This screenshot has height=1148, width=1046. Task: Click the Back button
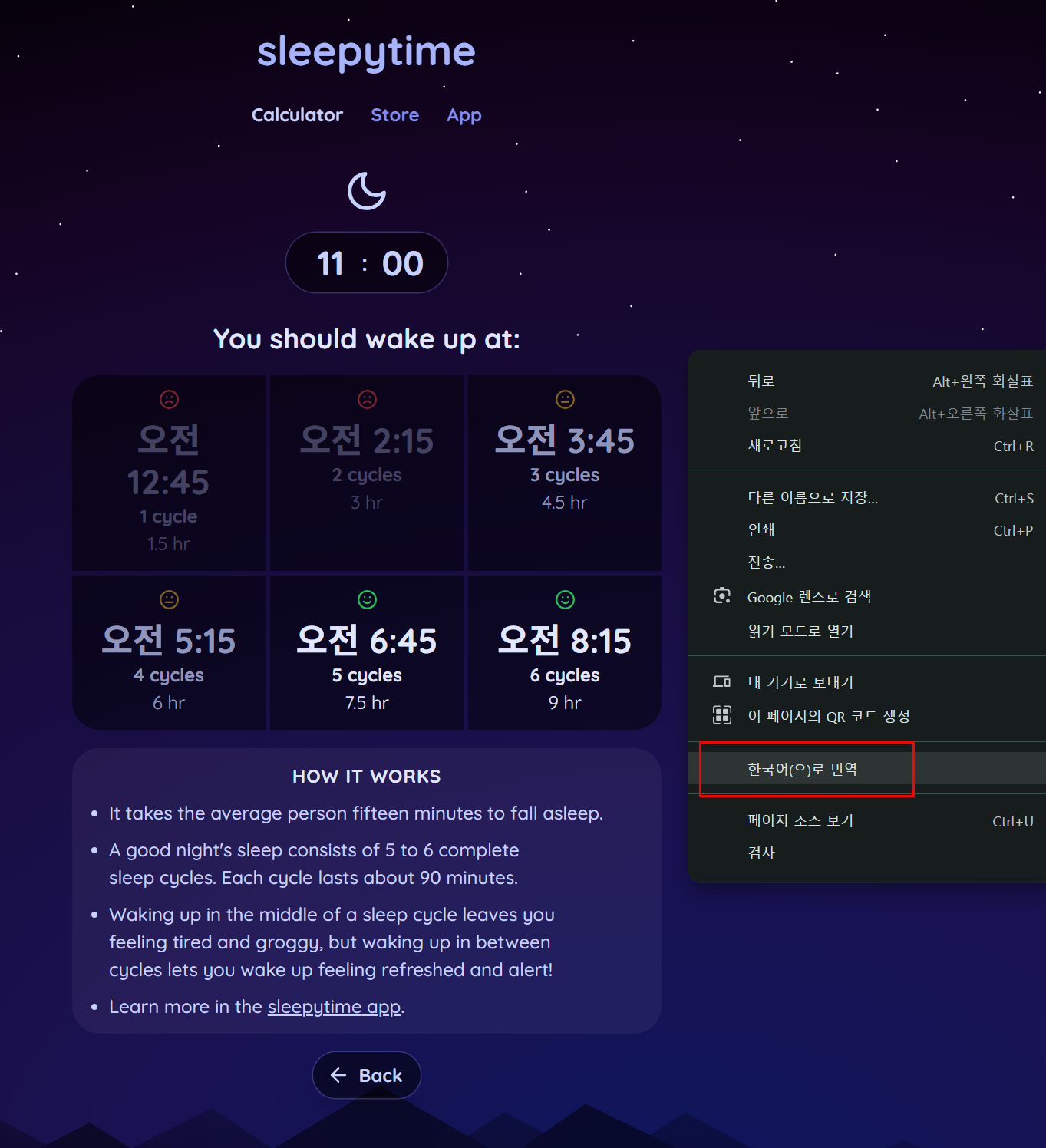point(367,1075)
